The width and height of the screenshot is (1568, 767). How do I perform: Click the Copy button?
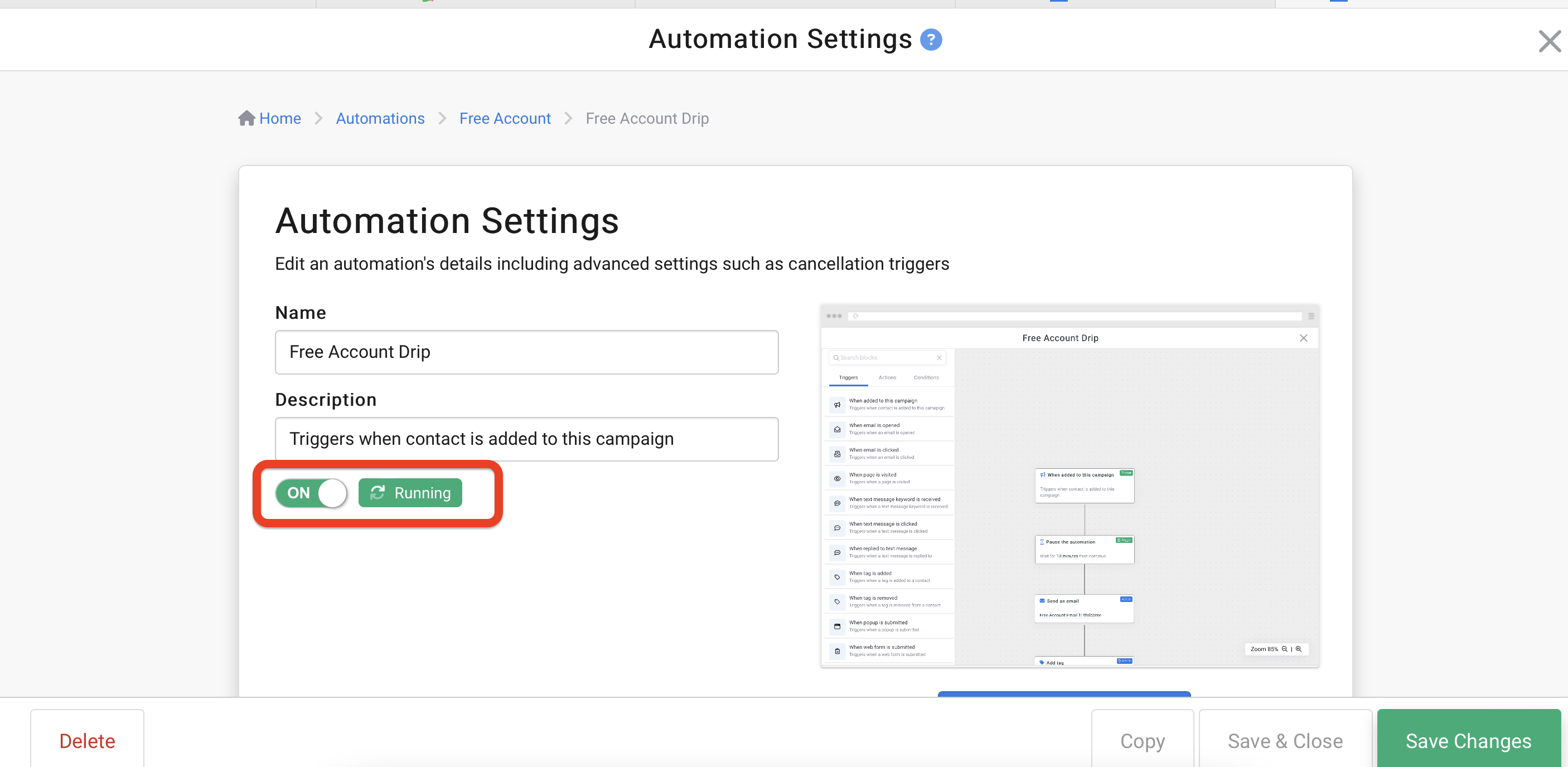pos(1143,740)
